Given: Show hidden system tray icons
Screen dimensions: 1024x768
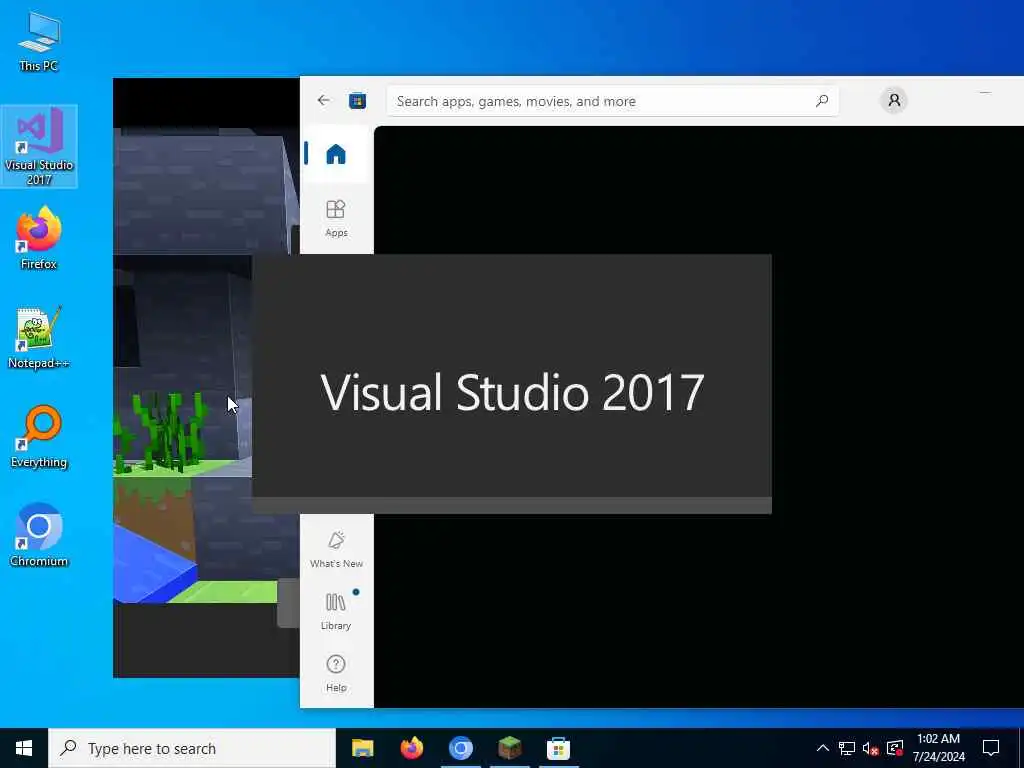Looking at the screenshot, I should pos(823,748).
